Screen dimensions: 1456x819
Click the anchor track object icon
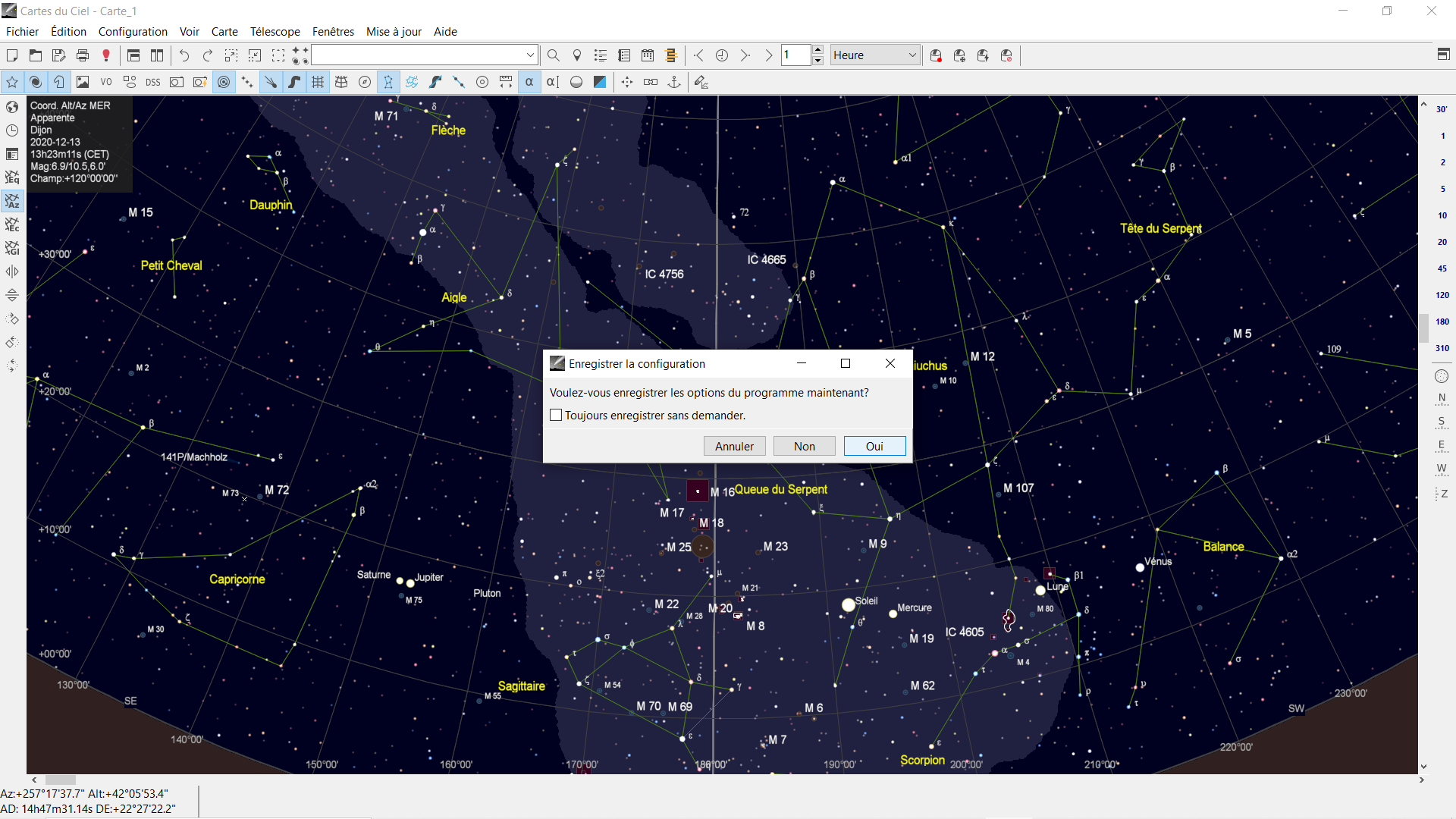point(674,82)
